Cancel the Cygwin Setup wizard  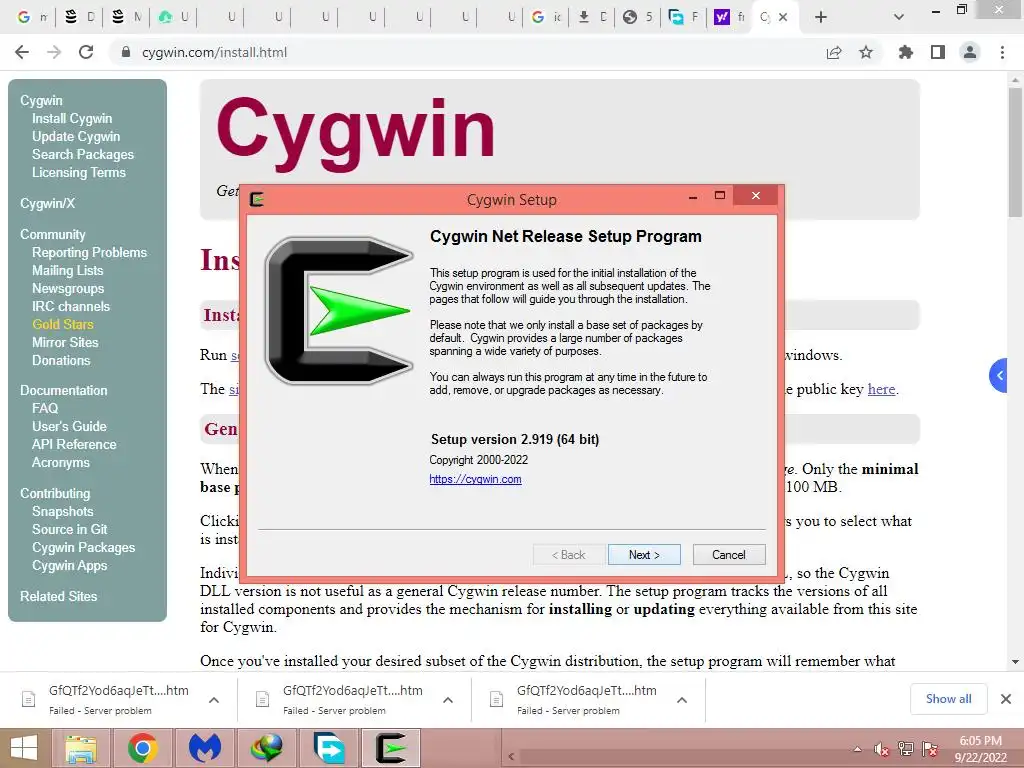[x=729, y=554]
